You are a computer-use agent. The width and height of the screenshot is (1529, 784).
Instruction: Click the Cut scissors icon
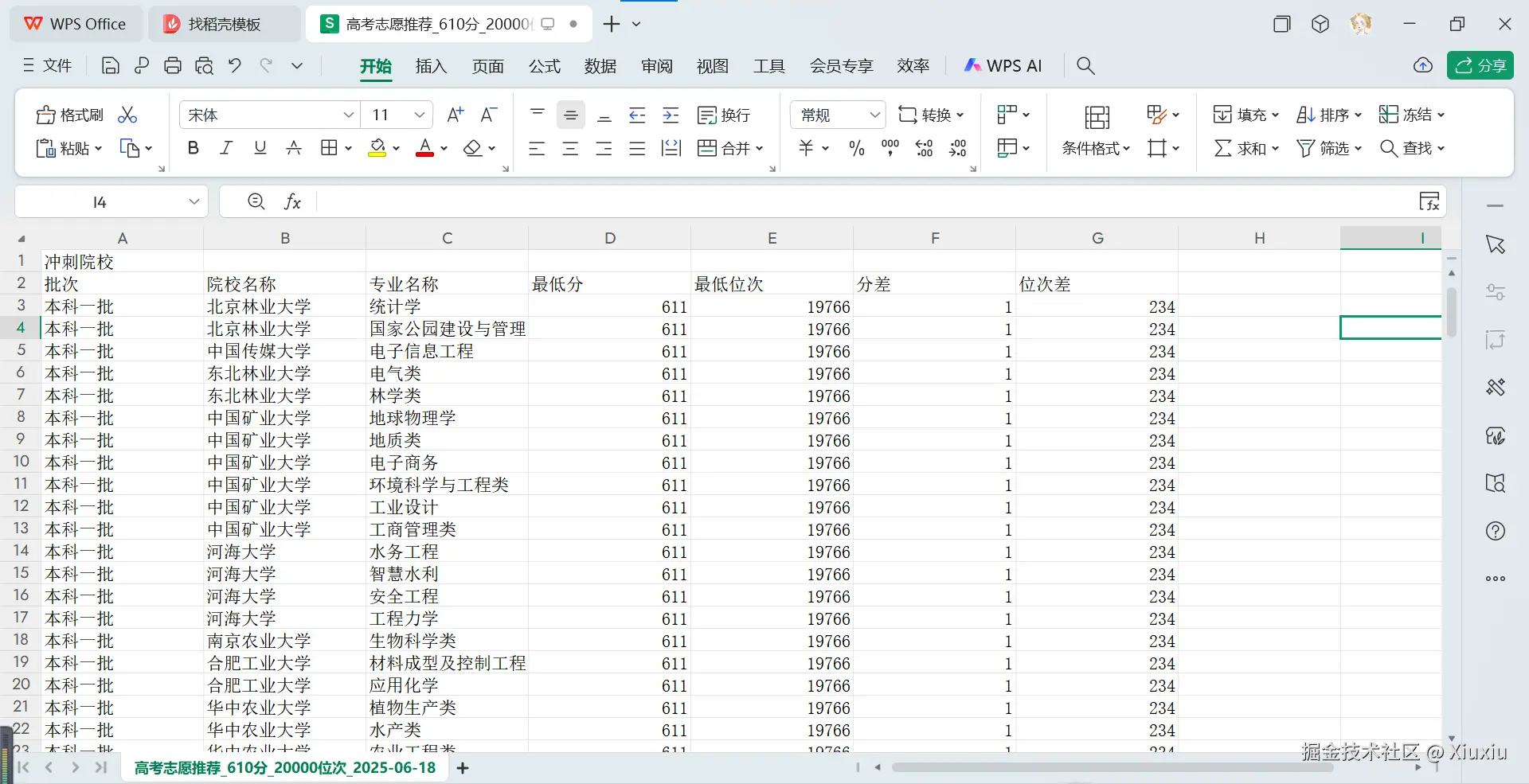(127, 115)
